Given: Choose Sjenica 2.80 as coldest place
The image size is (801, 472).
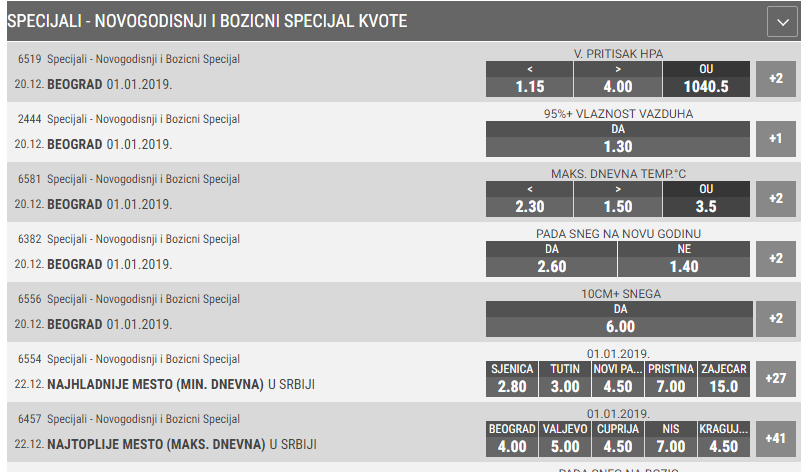Looking at the screenshot, I should pyautogui.click(x=512, y=379).
